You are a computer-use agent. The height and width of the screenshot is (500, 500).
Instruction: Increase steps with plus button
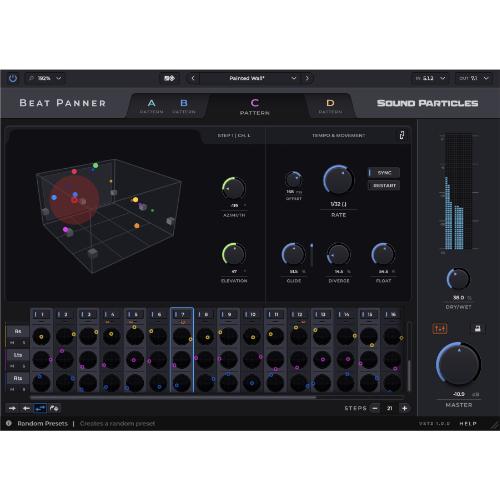(x=405, y=408)
